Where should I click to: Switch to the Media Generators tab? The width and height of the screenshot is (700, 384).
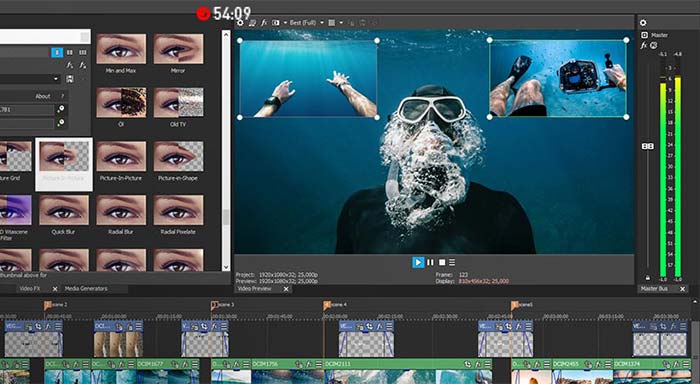(x=86, y=289)
